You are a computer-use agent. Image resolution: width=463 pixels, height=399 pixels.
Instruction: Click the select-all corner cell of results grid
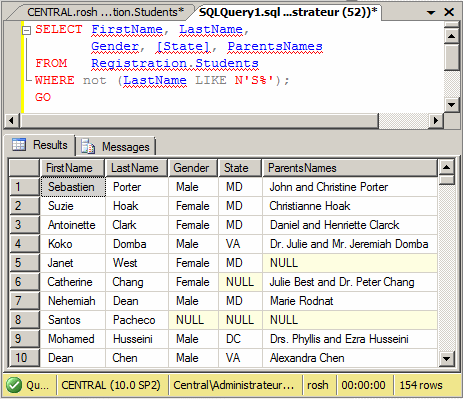pyautogui.click(x=24, y=168)
